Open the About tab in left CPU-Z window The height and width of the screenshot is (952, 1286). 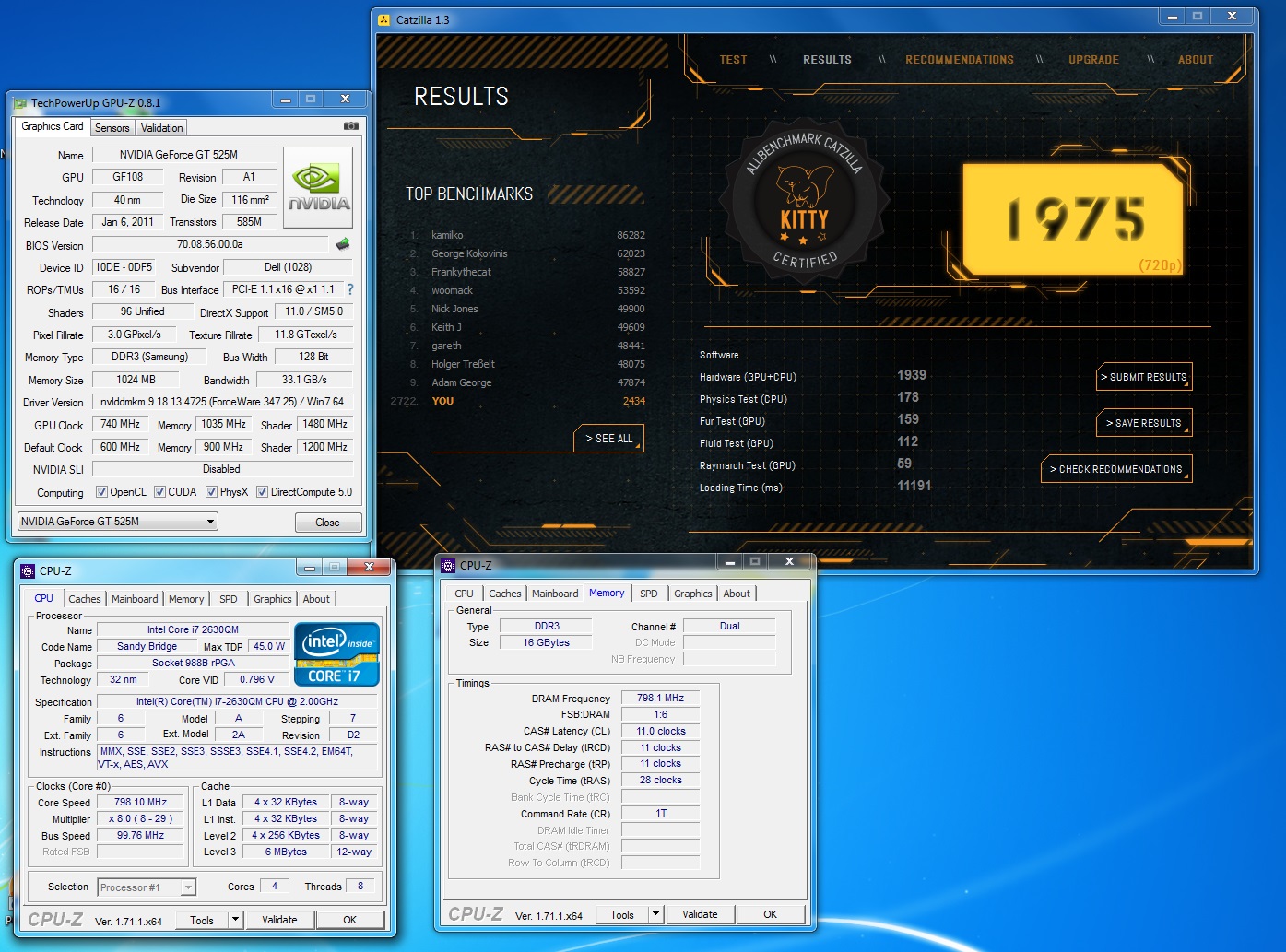click(316, 599)
